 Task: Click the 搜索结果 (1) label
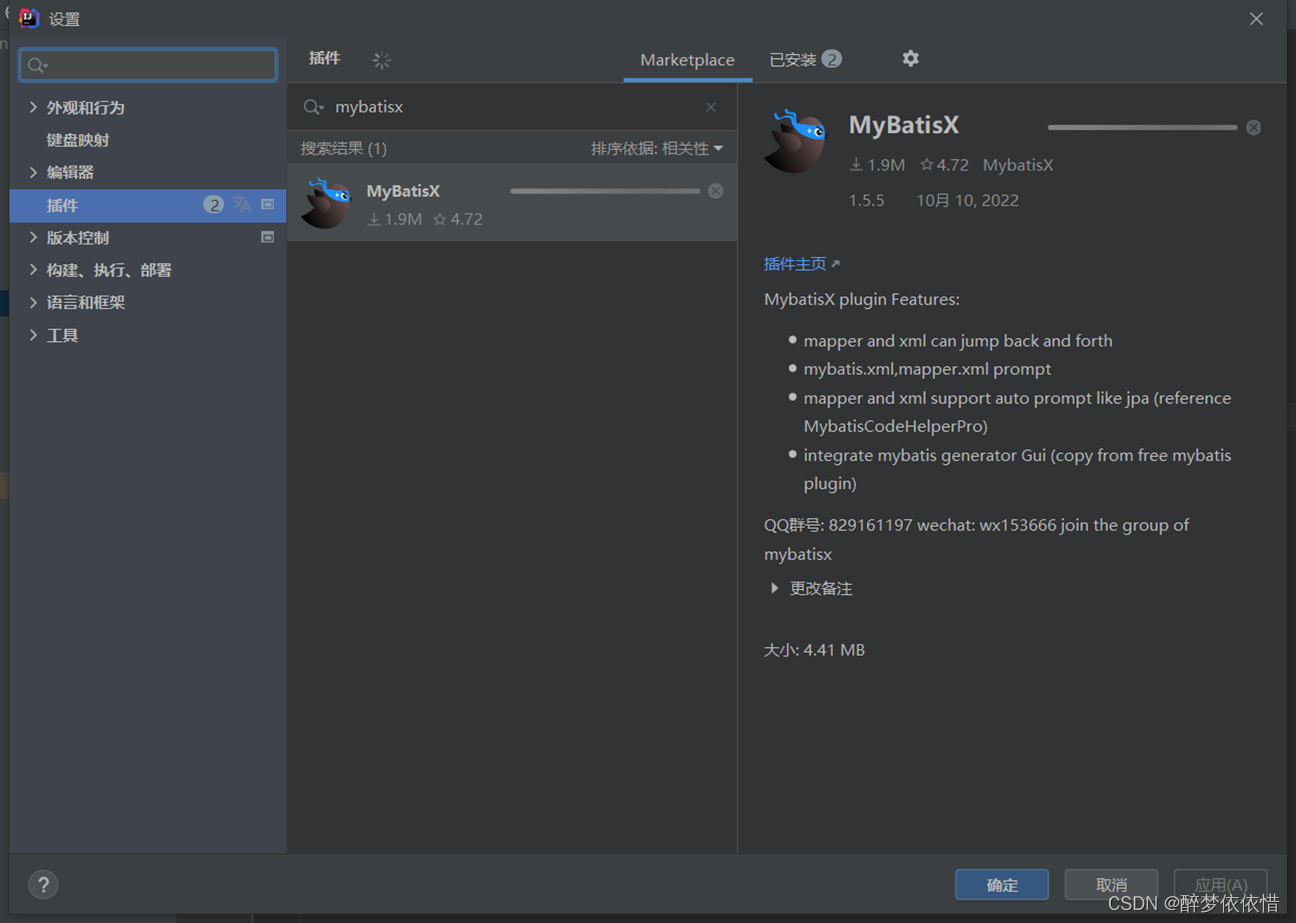coord(344,148)
